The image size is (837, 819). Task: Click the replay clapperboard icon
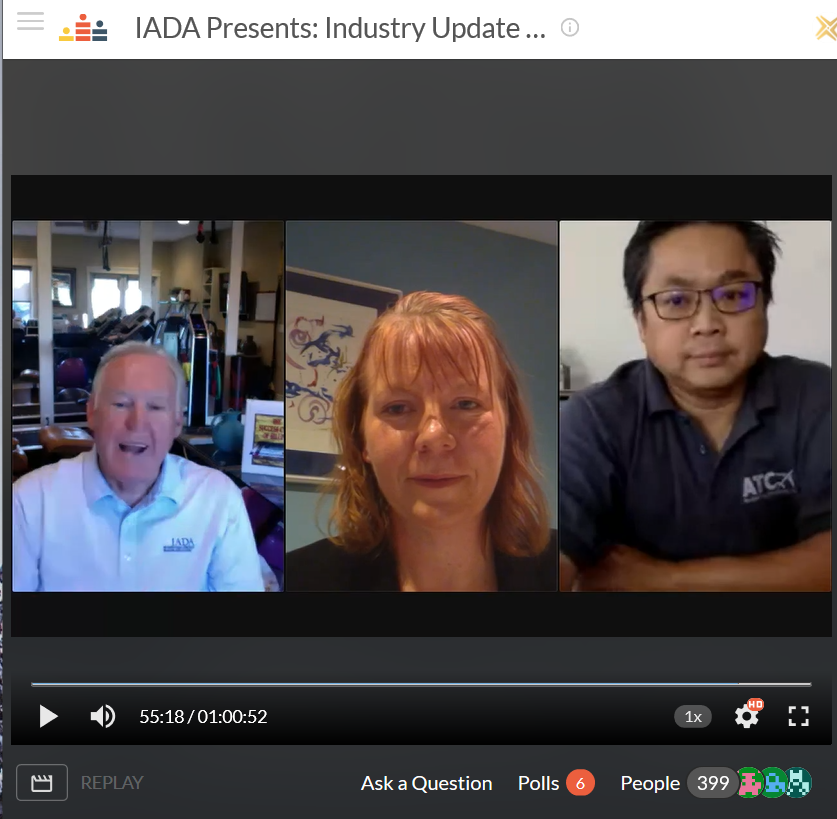[x=42, y=783]
